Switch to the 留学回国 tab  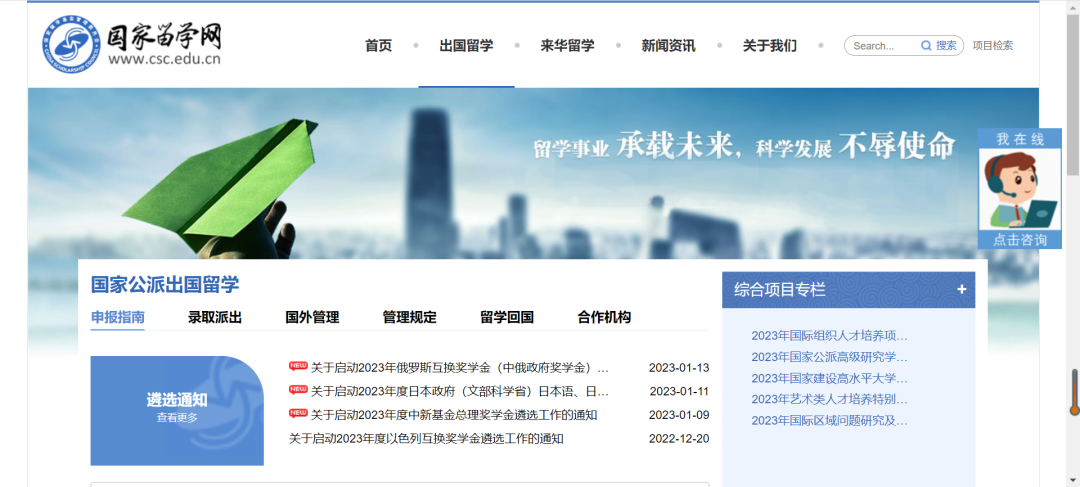point(506,317)
